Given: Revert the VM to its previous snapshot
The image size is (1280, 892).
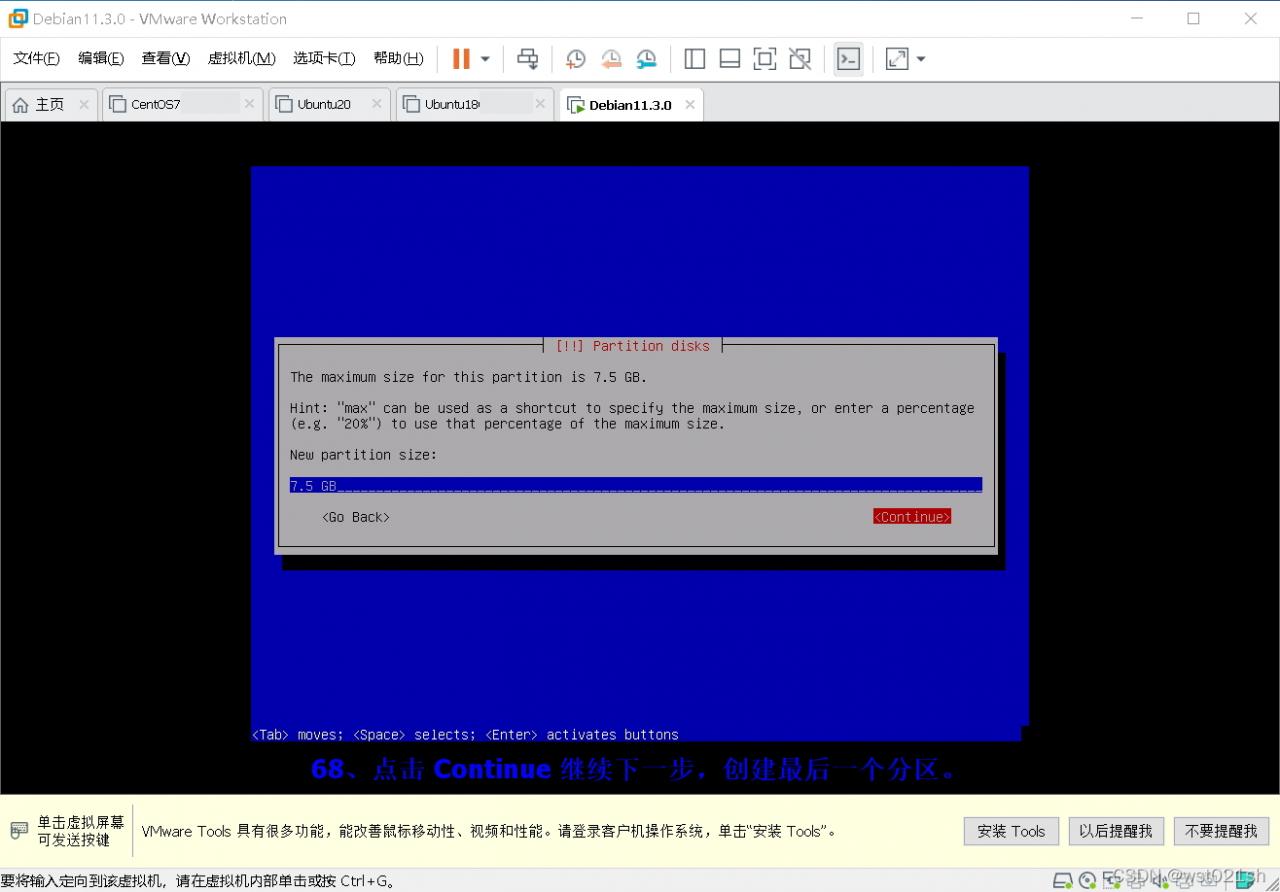Looking at the screenshot, I should pos(611,59).
